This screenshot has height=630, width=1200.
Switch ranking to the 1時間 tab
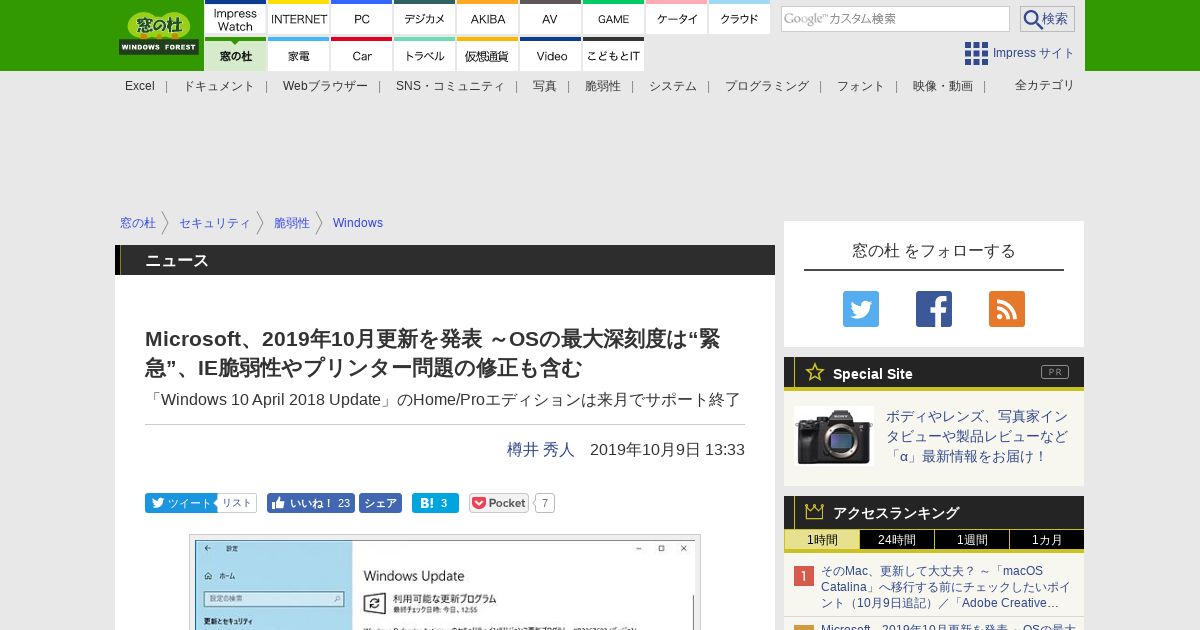pyautogui.click(x=822, y=540)
